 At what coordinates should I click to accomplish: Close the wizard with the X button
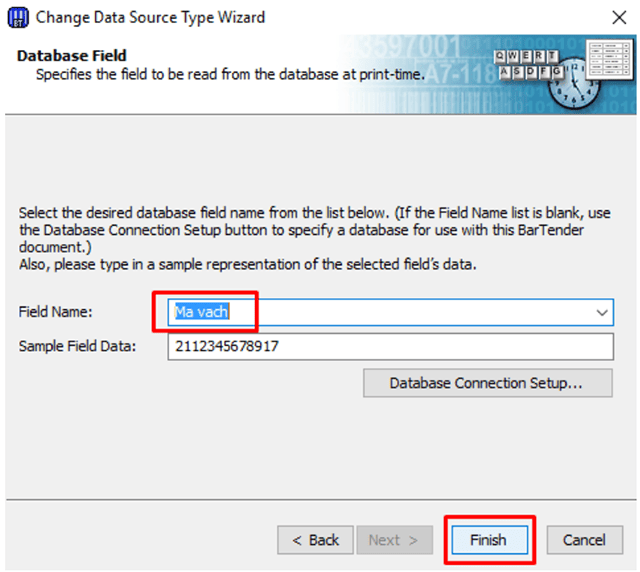coord(619,17)
